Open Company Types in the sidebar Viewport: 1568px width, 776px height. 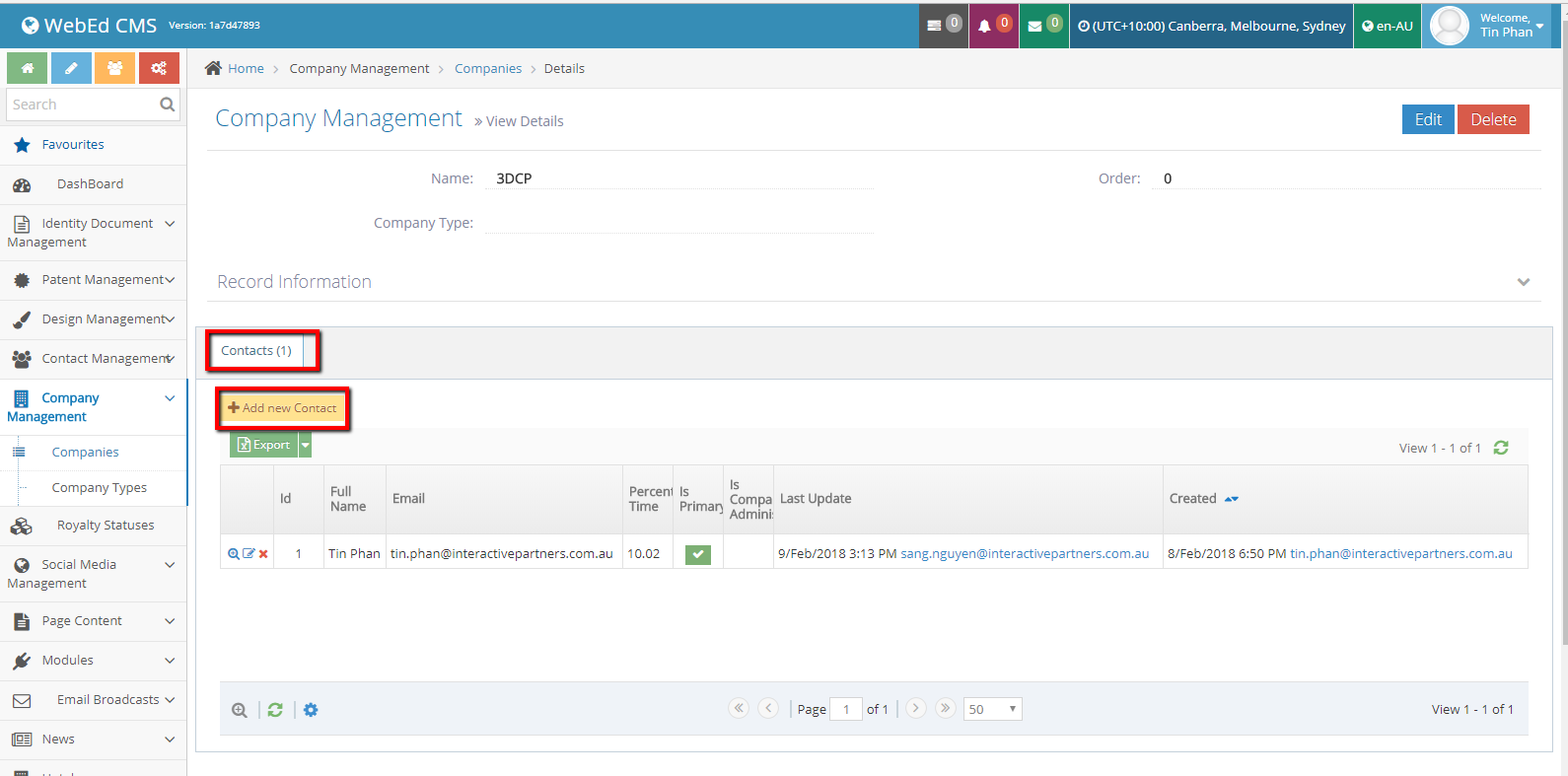tap(100, 488)
